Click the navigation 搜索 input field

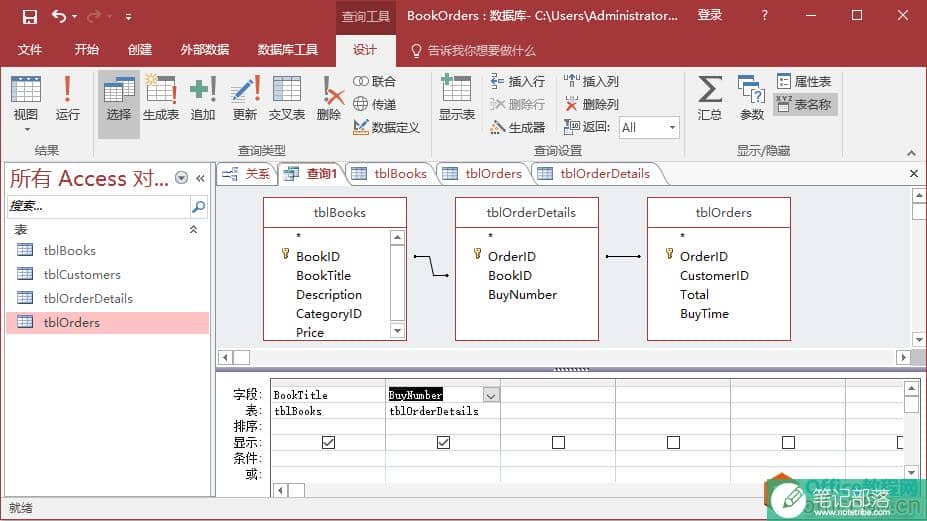[98, 206]
